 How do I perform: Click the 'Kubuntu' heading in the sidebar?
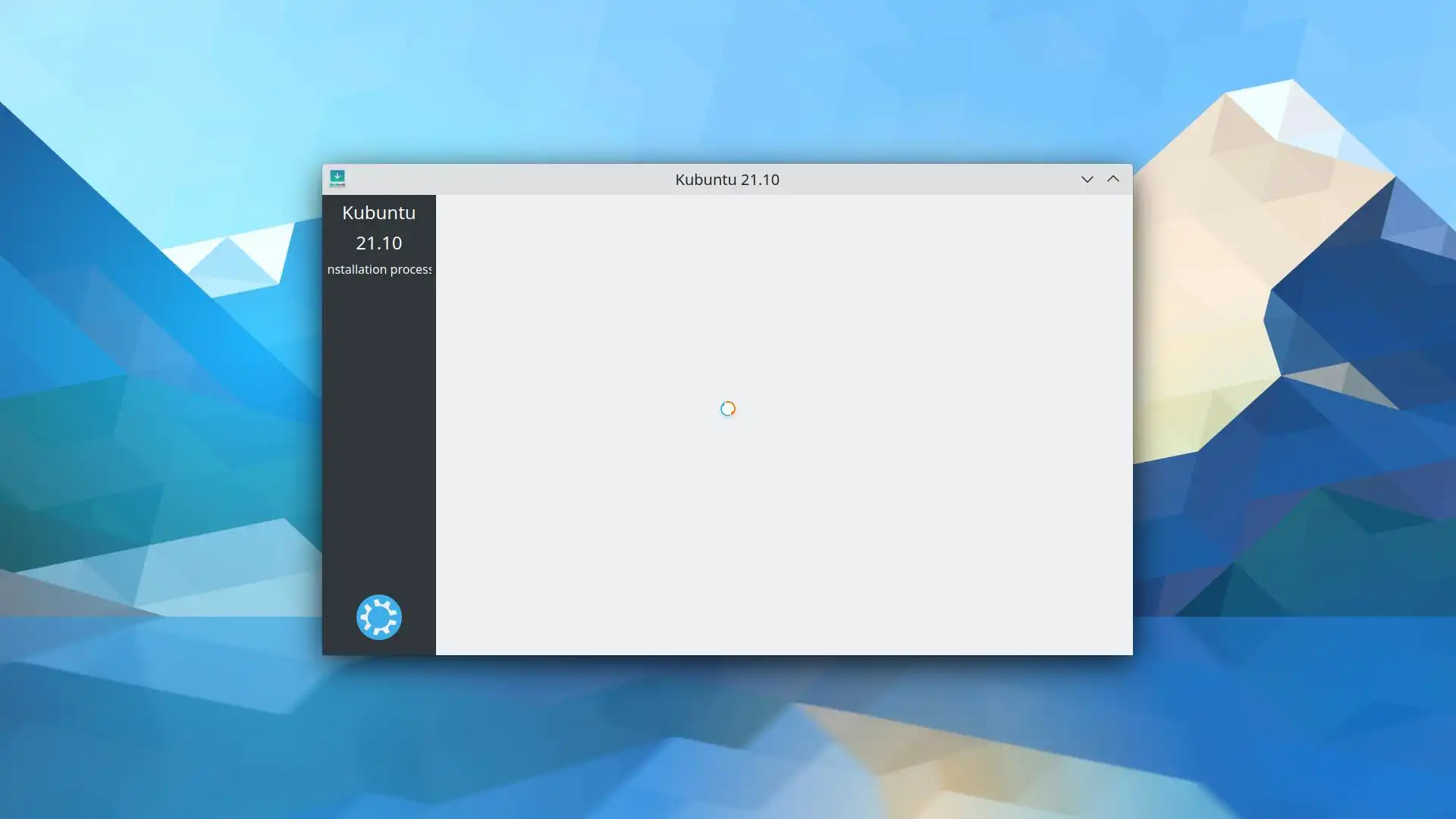(x=378, y=213)
